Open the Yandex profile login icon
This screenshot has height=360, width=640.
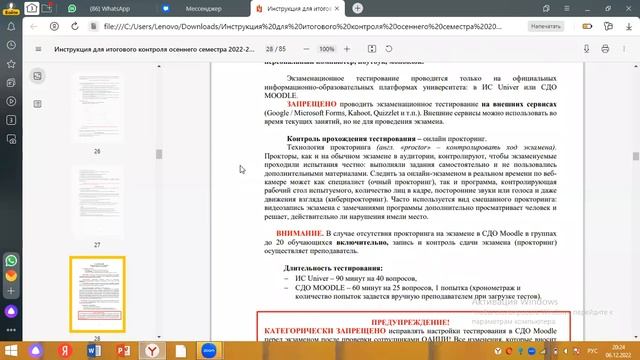point(11,8)
